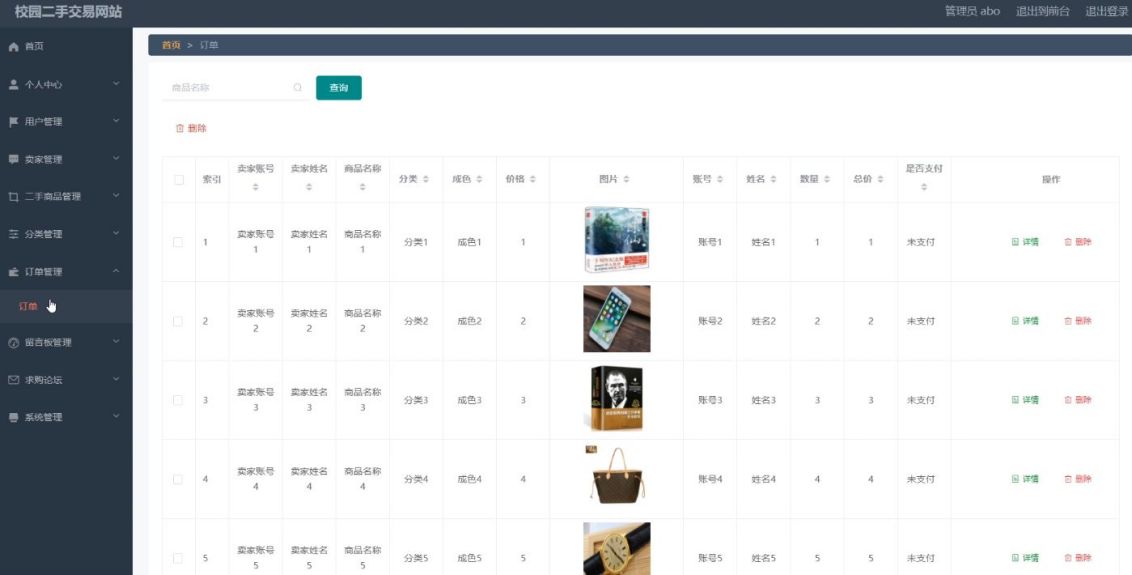This screenshot has height=575, width=1132.
Task: Click the book cover thumbnail in row 1
Action: pyautogui.click(x=617, y=240)
